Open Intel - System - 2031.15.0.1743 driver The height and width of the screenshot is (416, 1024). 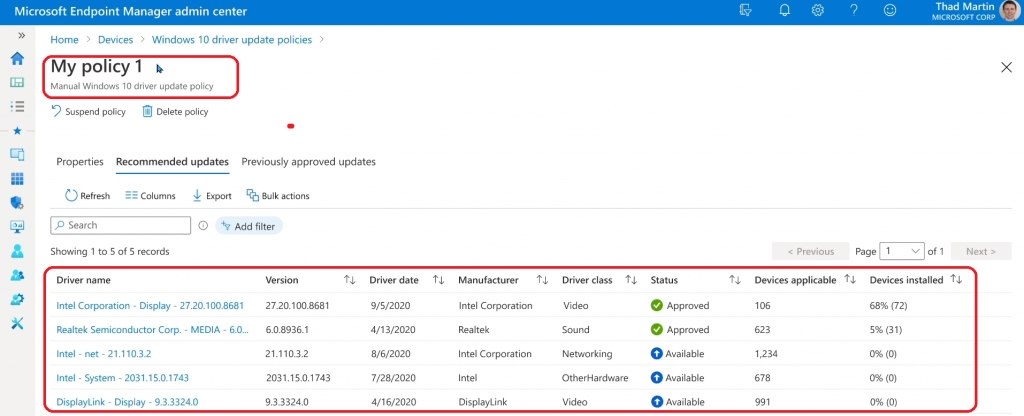click(x=123, y=378)
